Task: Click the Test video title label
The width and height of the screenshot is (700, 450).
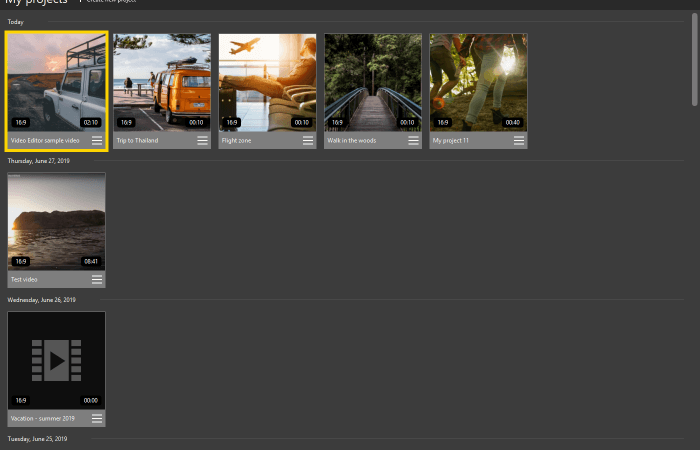Action: 24,279
